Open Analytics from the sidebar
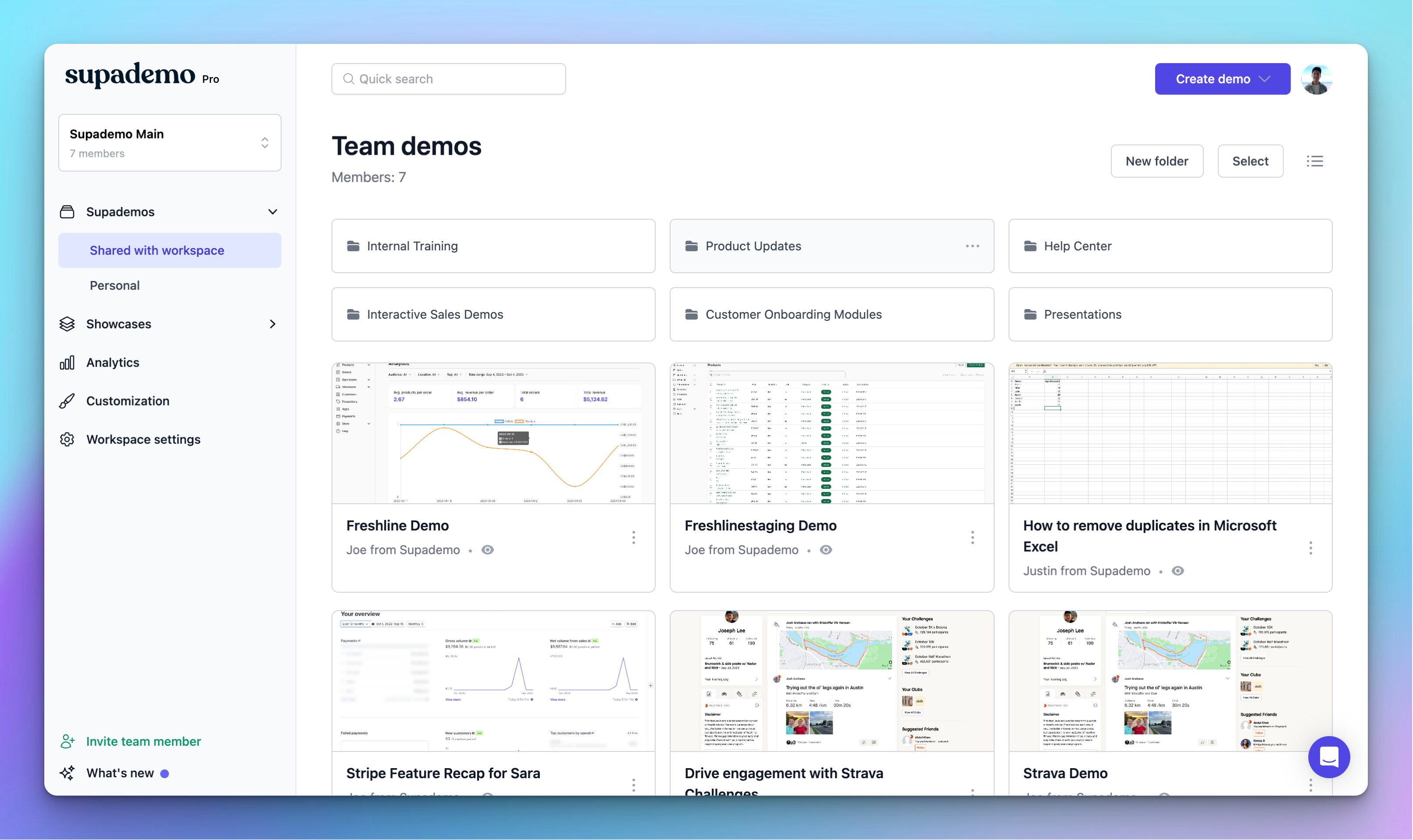Screen dimensions: 1413x840 pos(112,362)
